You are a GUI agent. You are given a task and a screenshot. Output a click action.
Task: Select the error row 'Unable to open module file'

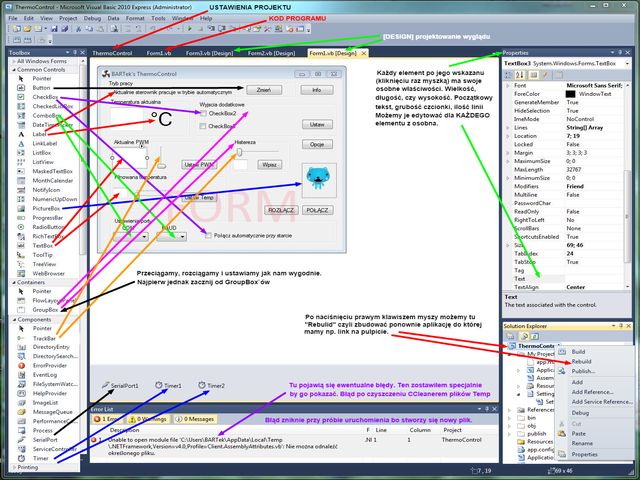(294, 446)
